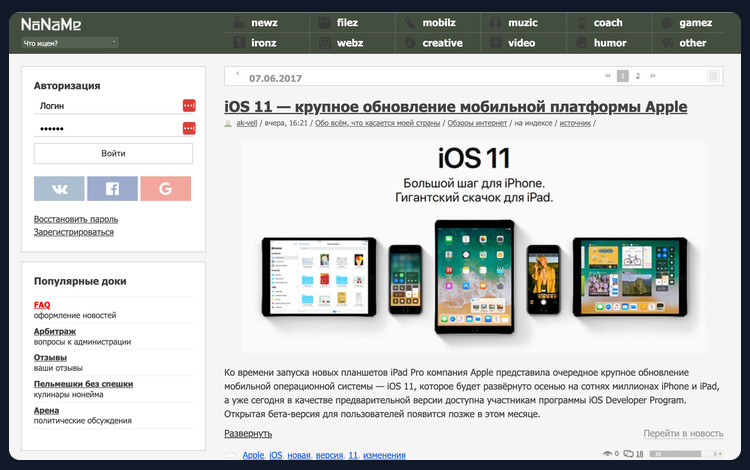Focus the Что ищем? search field
The height and width of the screenshot is (470, 750).
pyautogui.click(x=69, y=43)
